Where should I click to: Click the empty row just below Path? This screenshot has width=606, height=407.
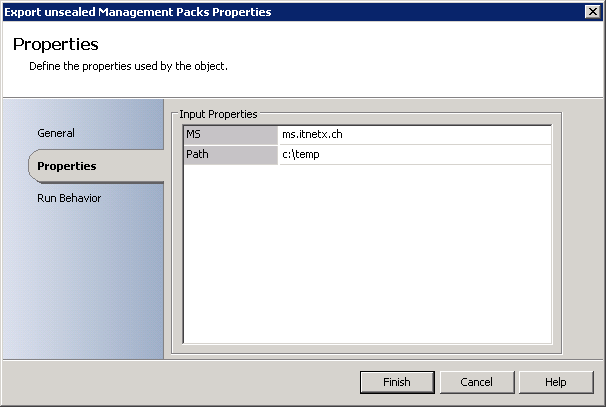pyautogui.click(x=367, y=174)
